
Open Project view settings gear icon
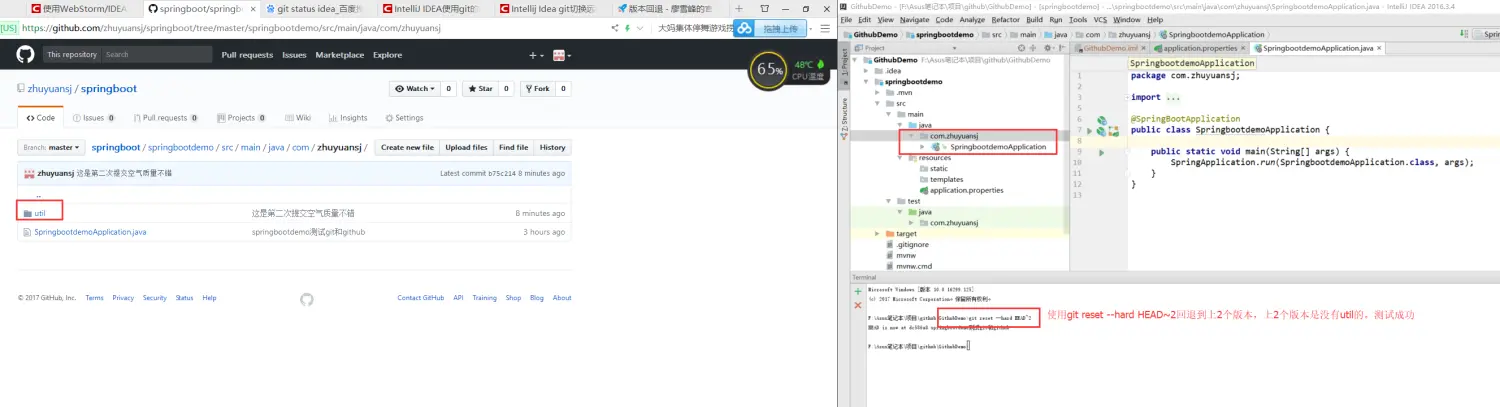tap(1047, 48)
